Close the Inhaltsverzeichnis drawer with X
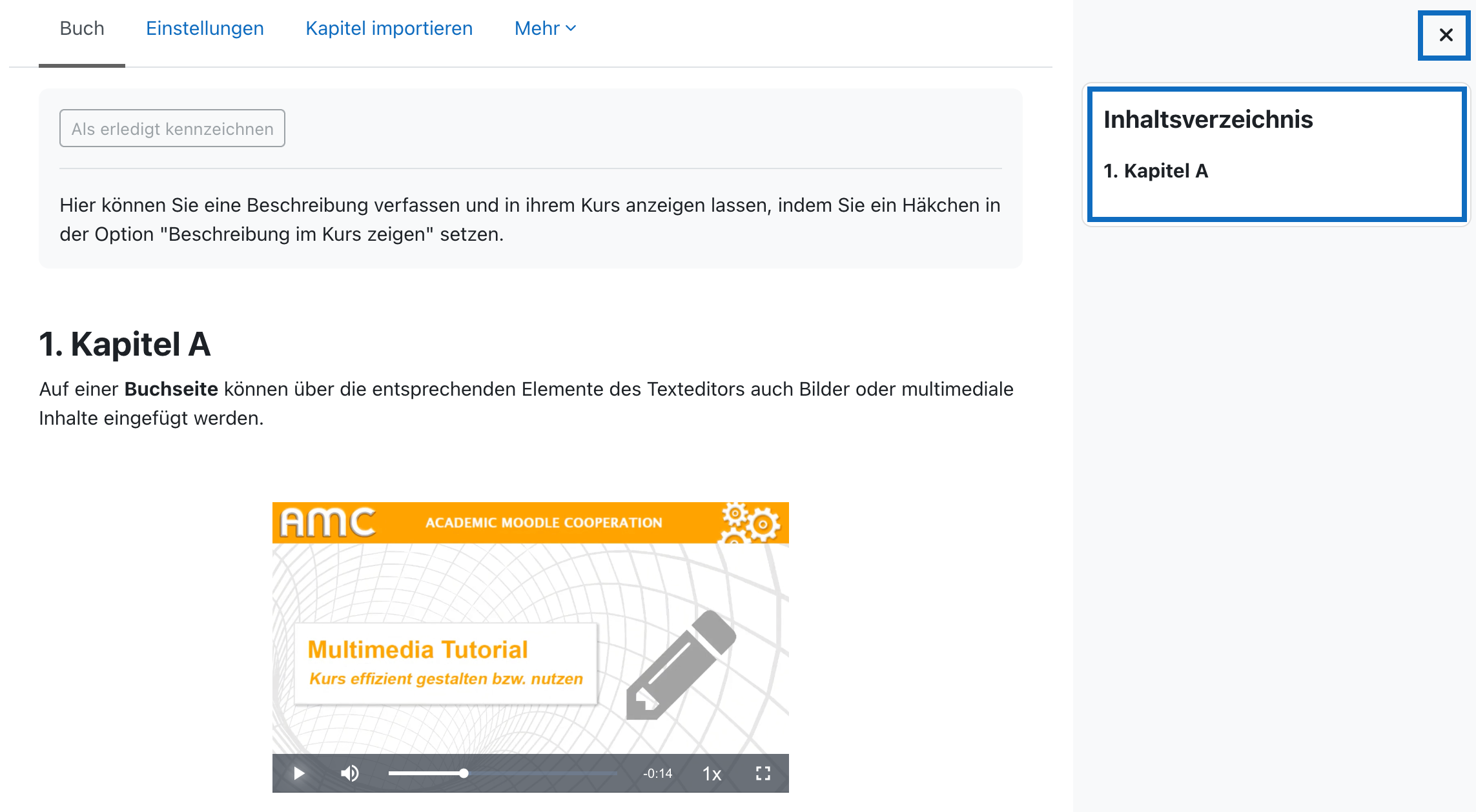Screen dimensions: 1476x812 point(1446,35)
